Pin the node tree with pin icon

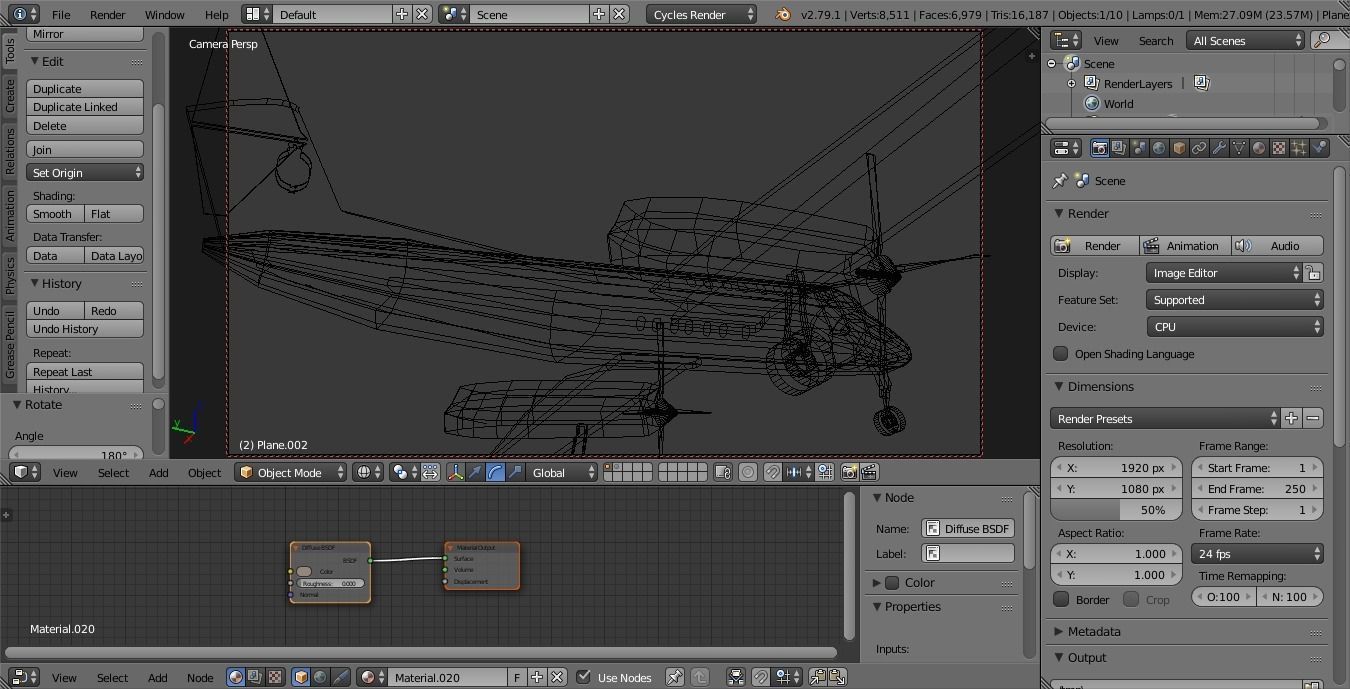click(x=675, y=677)
